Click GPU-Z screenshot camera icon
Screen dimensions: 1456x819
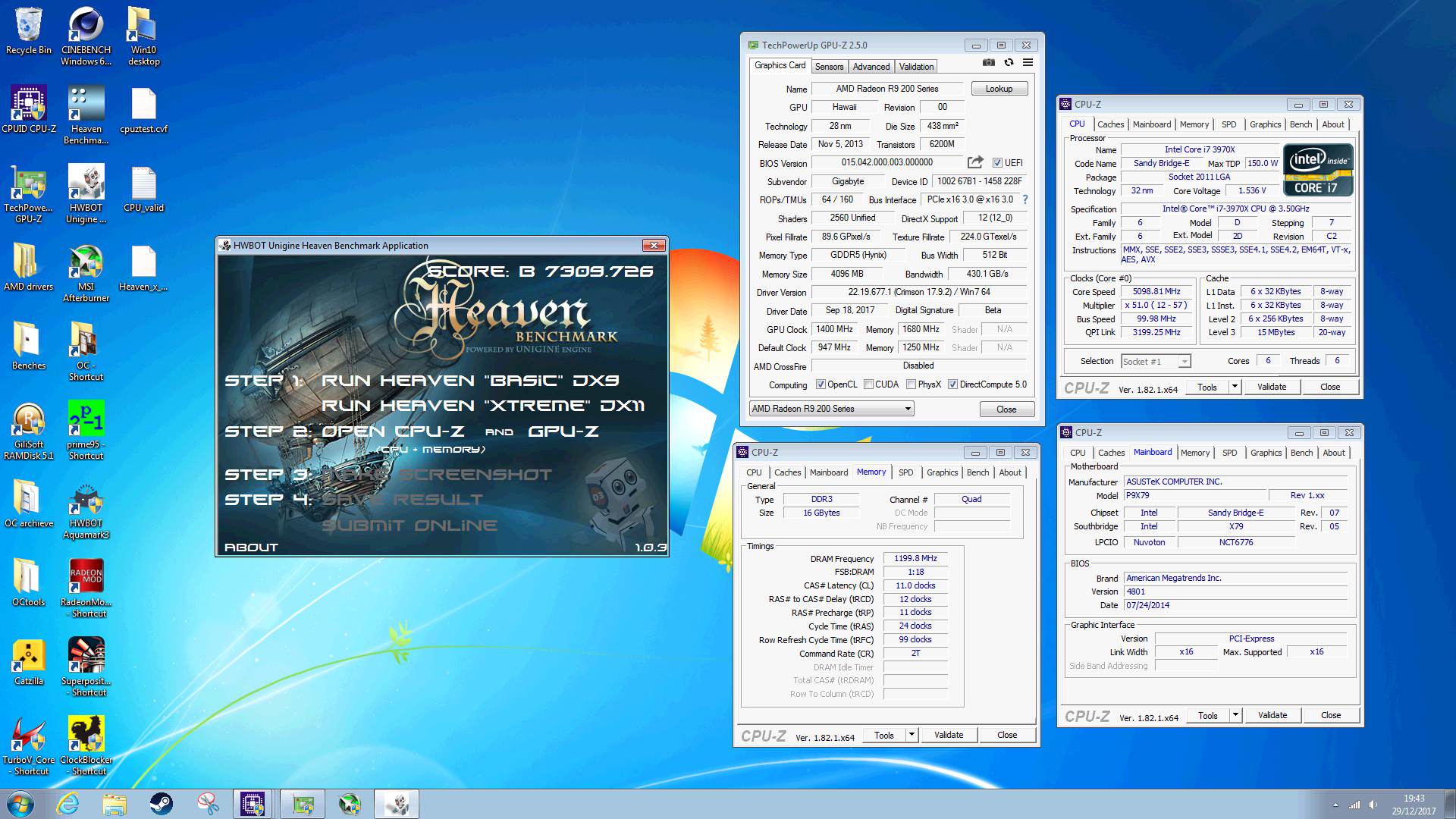click(988, 63)
